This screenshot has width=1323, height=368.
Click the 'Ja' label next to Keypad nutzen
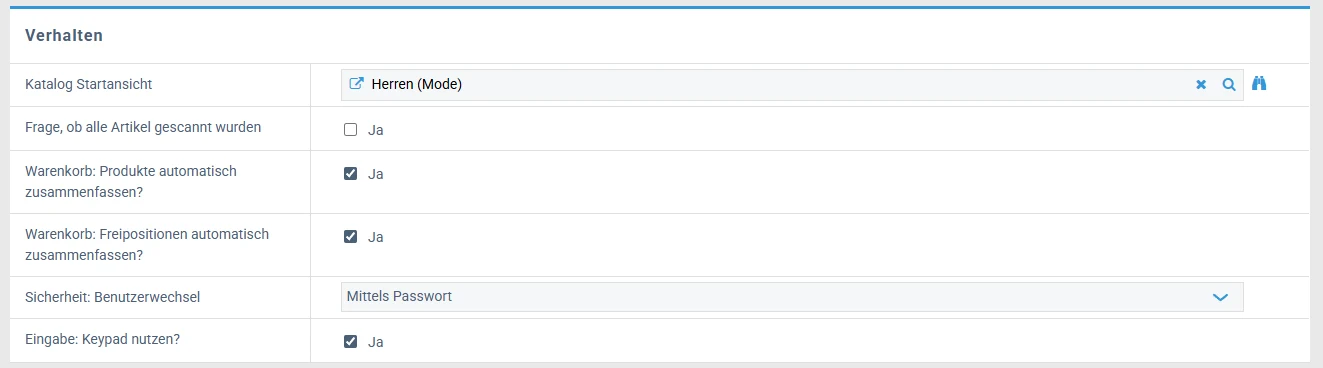(376, 341)
